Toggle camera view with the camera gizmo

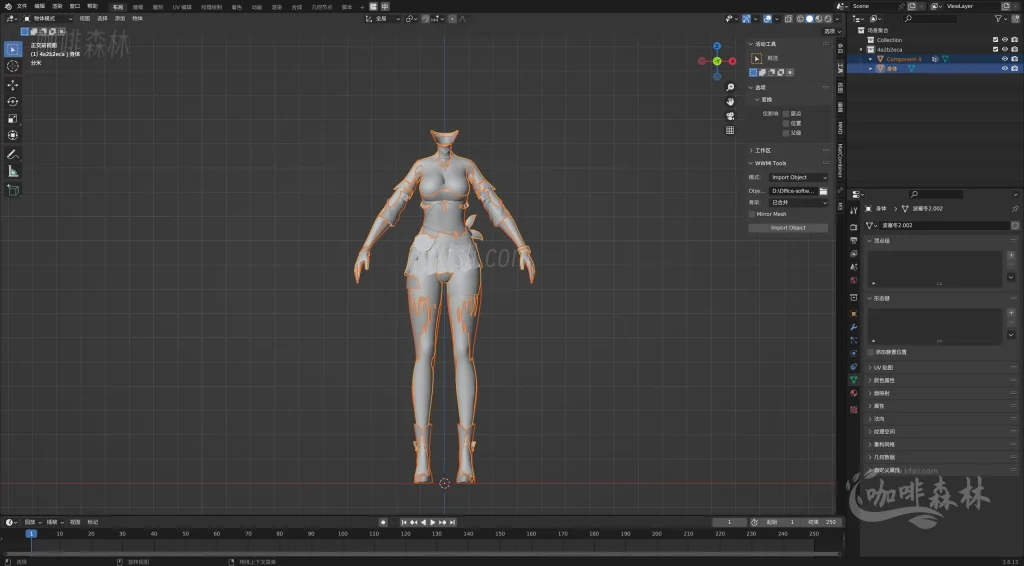coord(730,116)
